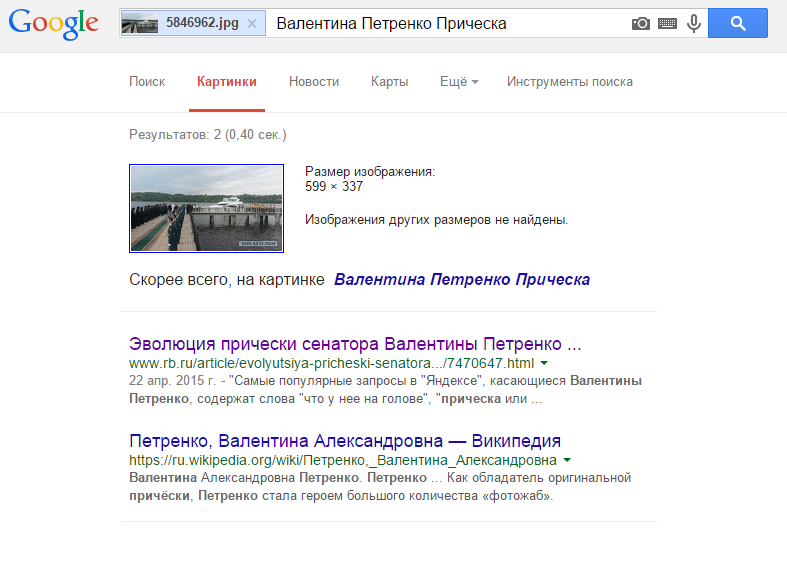The height and width of the screenshot is (573, 787).
Task: Click the 5846962.jpg uploaded image chip
Action: 193,23
